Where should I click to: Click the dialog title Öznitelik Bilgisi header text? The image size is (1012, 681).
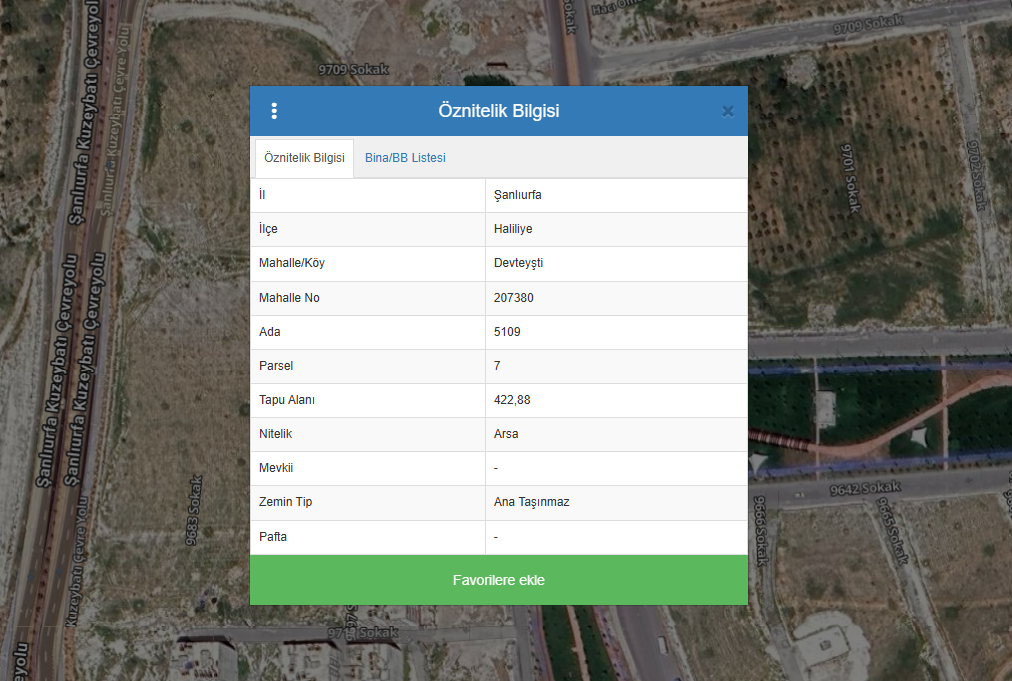498,111
